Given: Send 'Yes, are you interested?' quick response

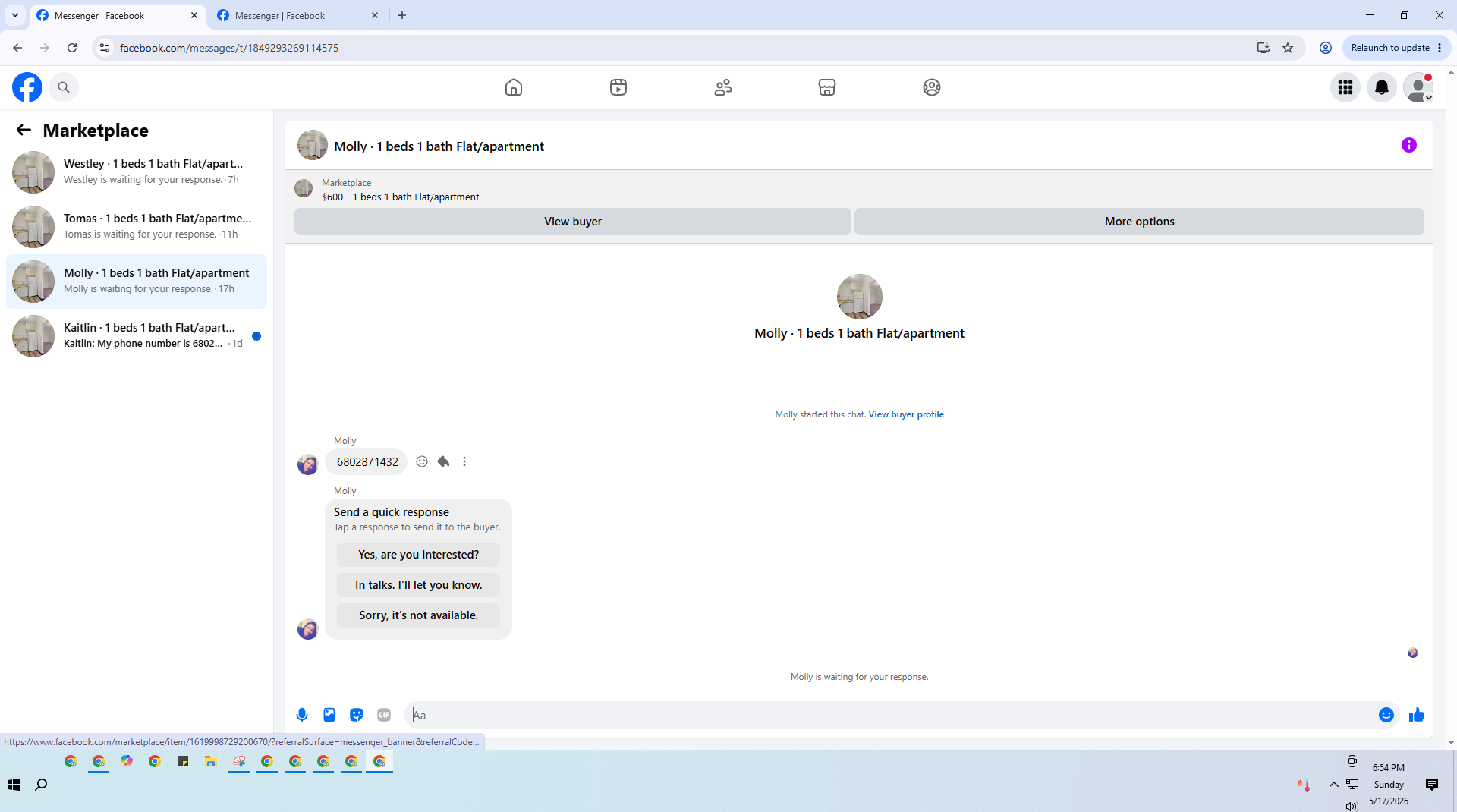Looking at the screenshot, I should 418,555.
